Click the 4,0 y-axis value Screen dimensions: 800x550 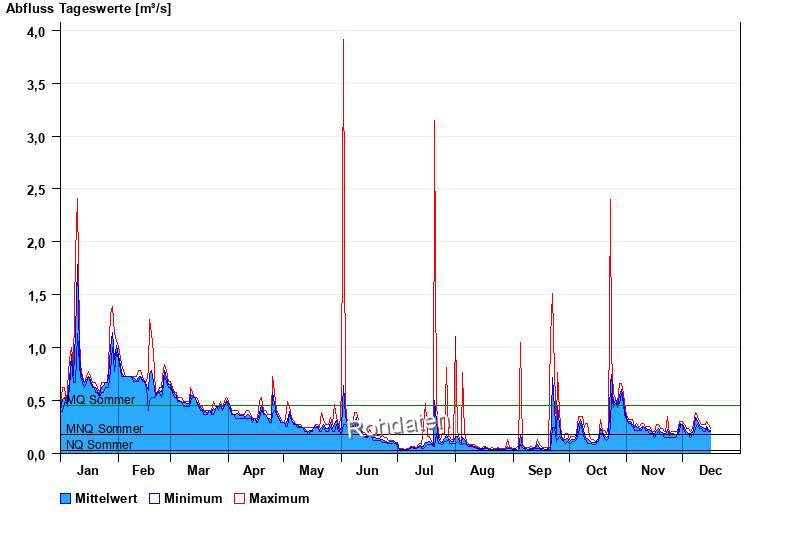36,32
